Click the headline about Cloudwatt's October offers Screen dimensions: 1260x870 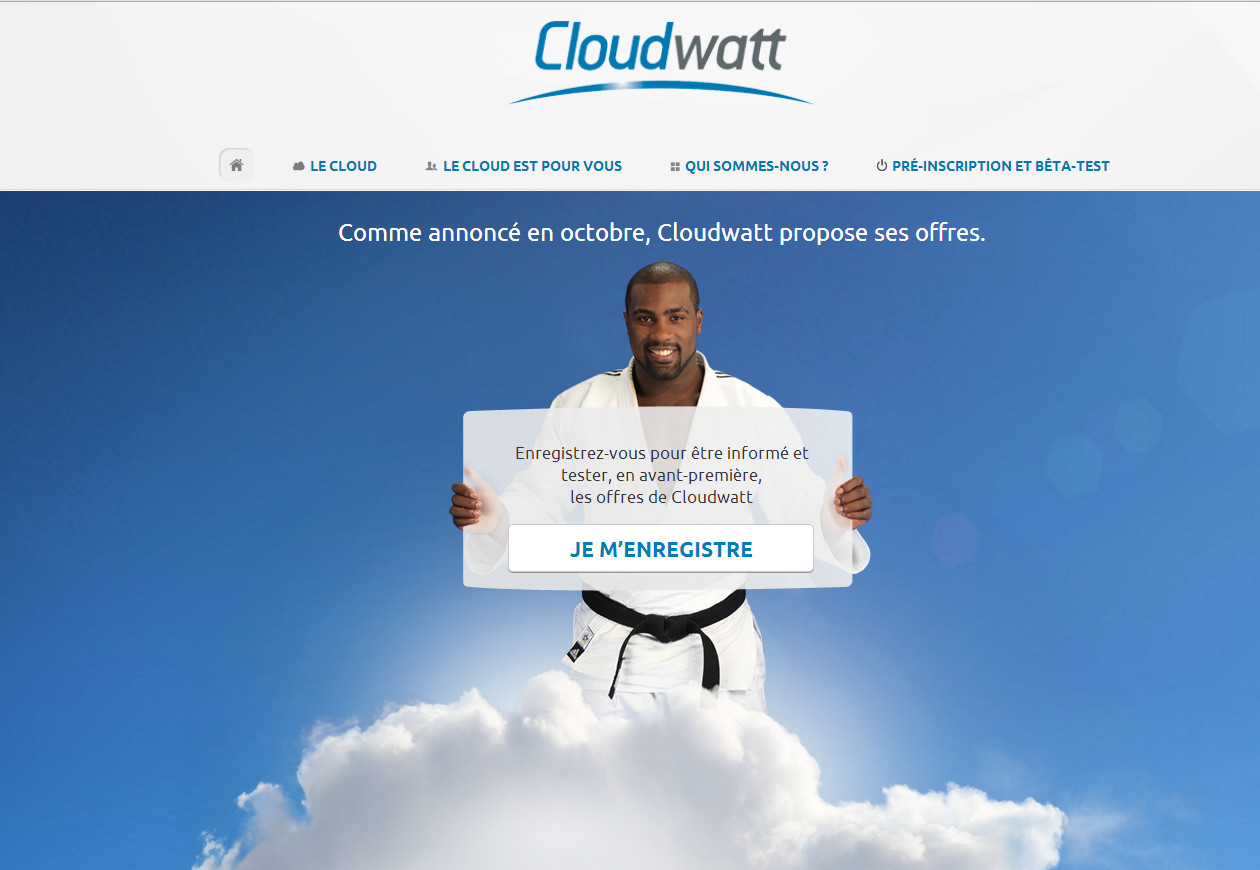click(662, 233)
